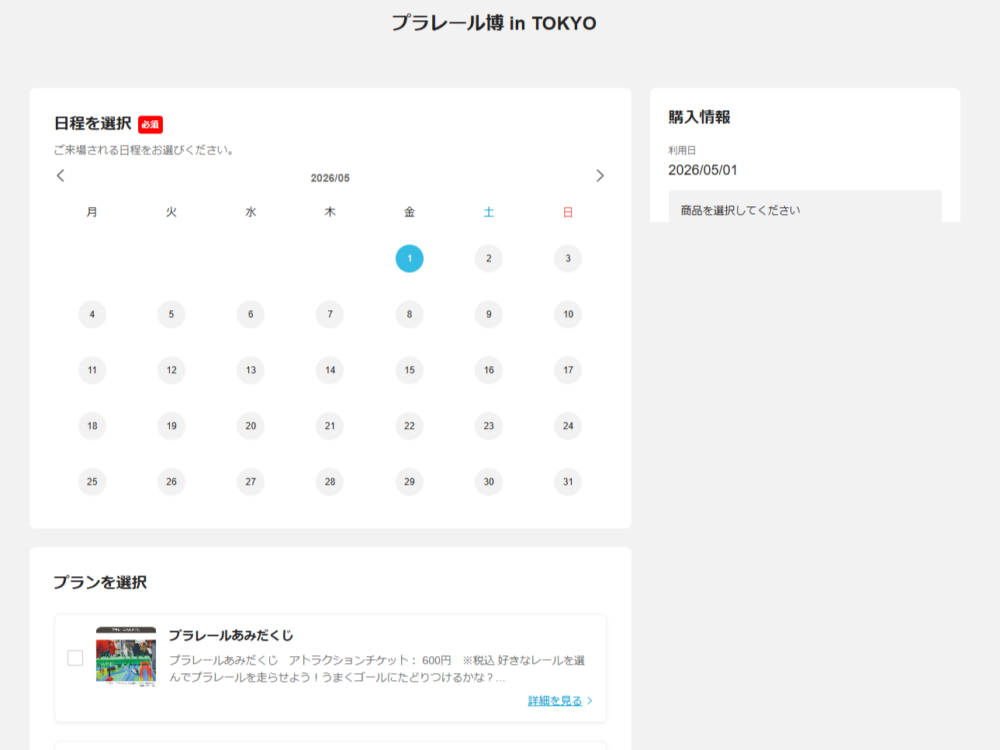The image size is (1000, 750).
Task: Pick the 15th on the calendar
Action: pyautogui.click(x=409, y=370)
